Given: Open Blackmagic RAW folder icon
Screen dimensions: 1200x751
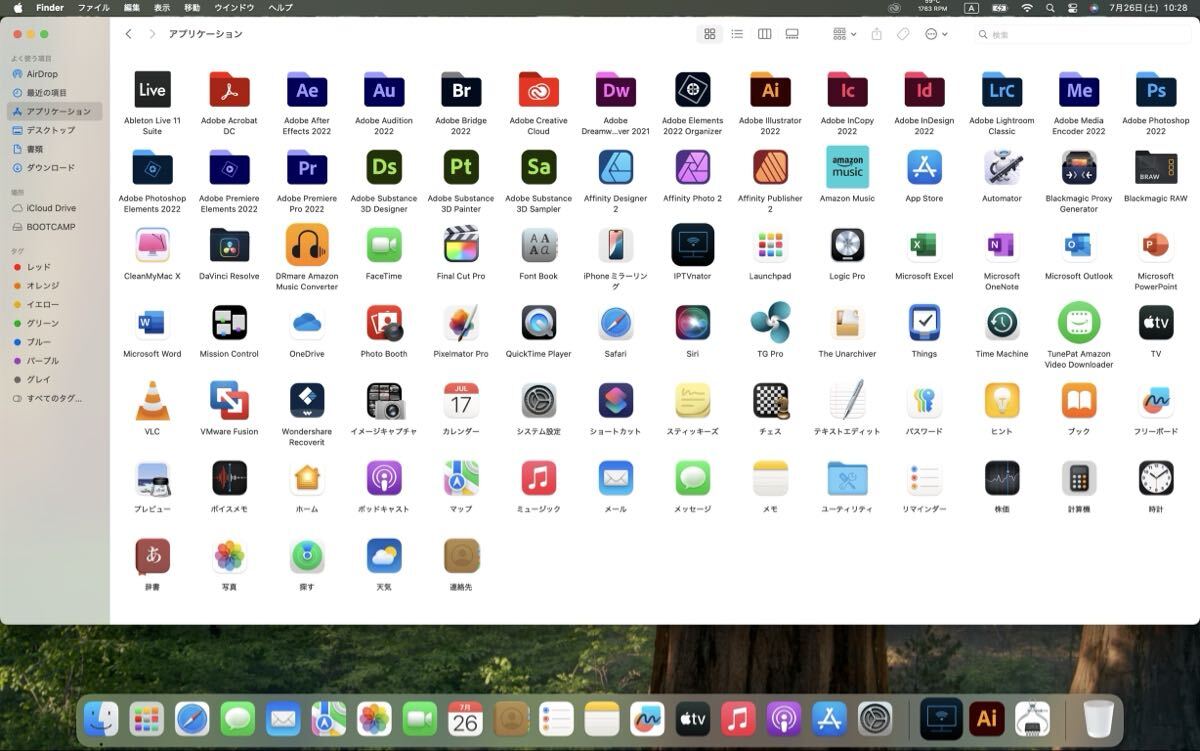Looking at the screenshot, I should coord(1156,167).
